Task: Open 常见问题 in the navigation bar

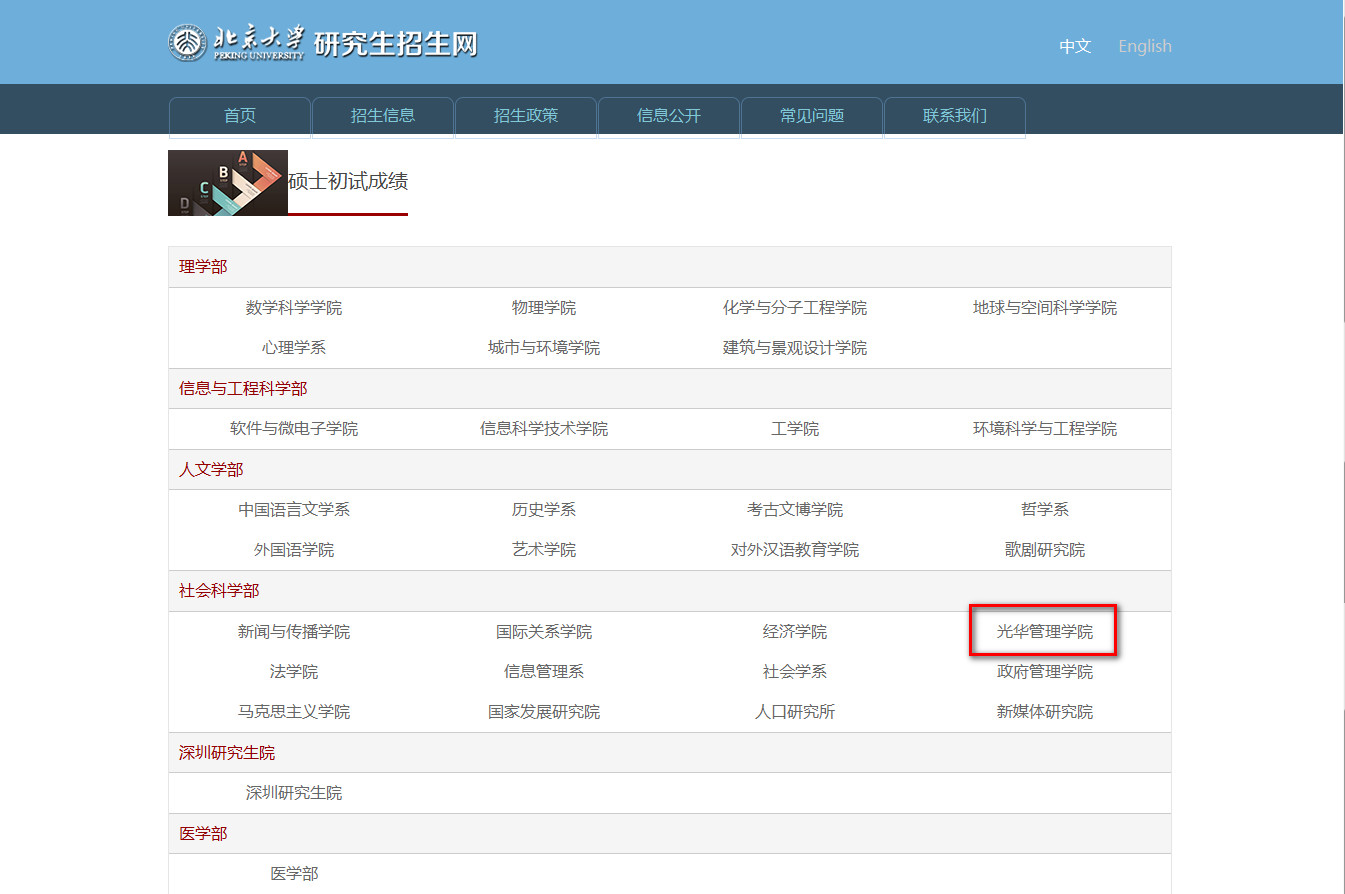Action: (812, 116)
